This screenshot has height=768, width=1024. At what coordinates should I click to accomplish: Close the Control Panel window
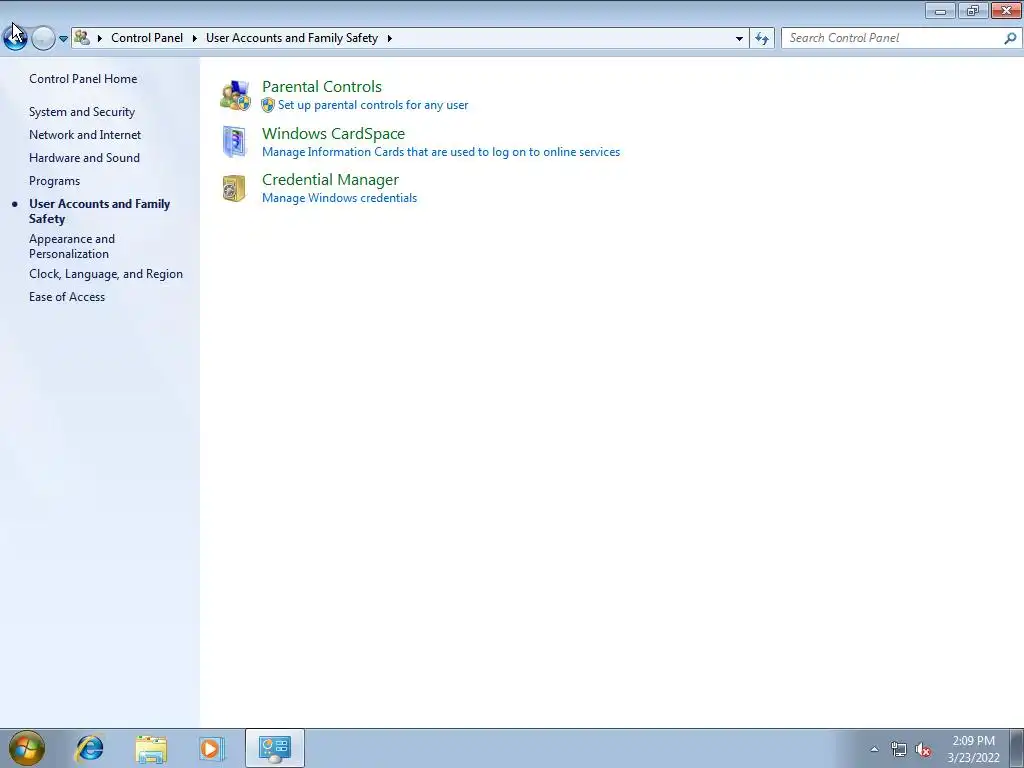pos(1006,10)
